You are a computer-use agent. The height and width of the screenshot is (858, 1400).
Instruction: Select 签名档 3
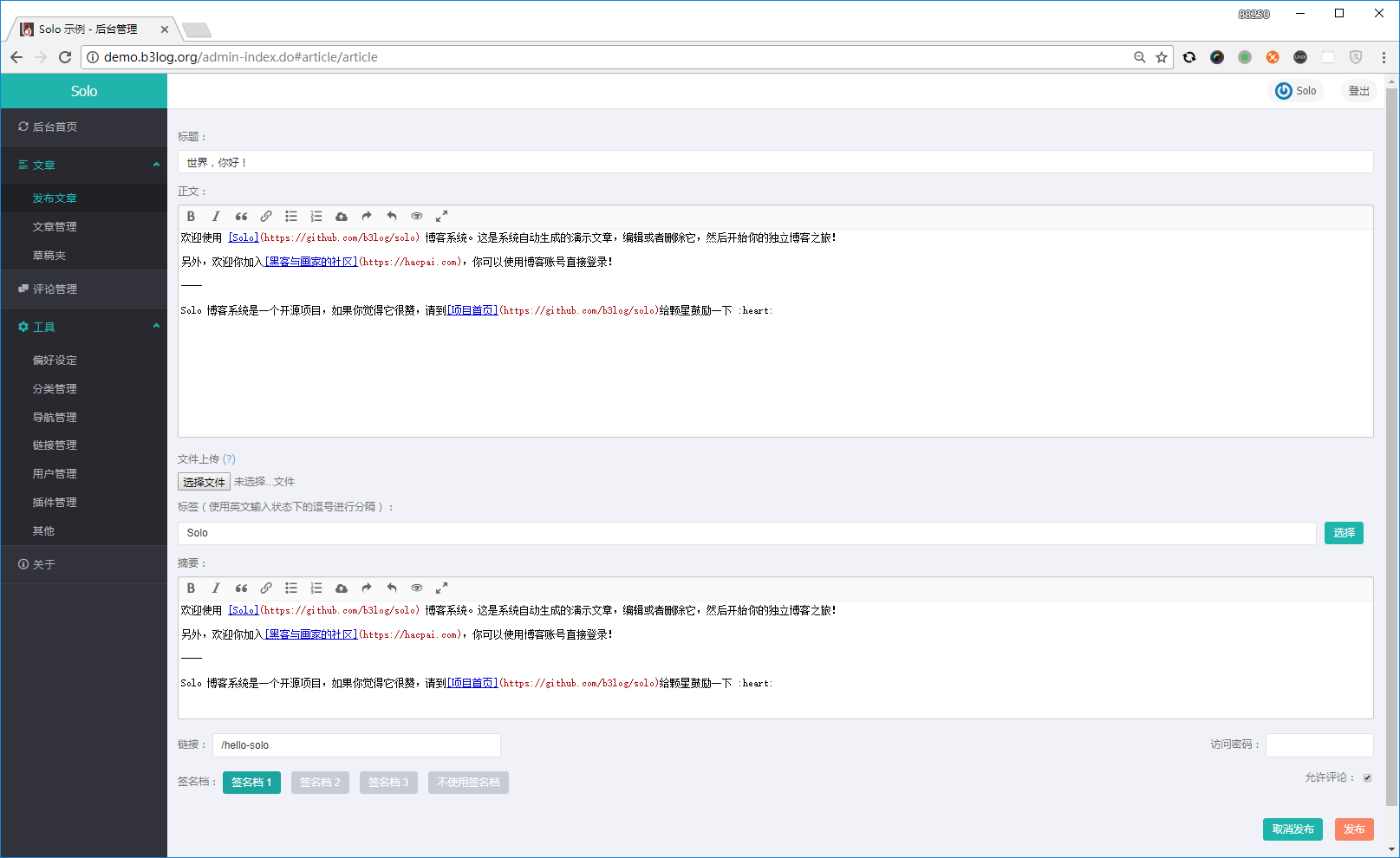(x=388, y=783)
